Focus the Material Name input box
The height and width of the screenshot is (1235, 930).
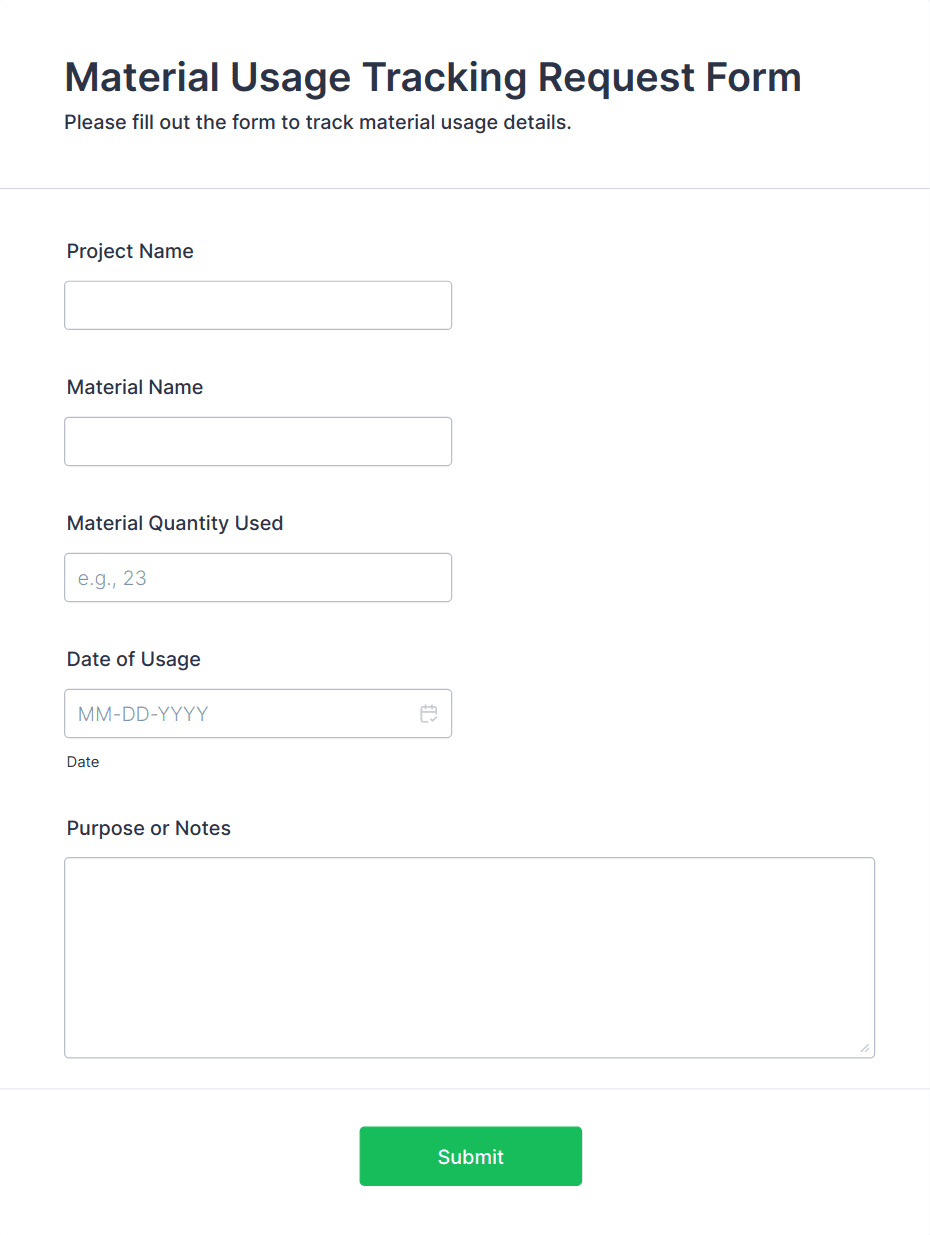tap(258, 441)
